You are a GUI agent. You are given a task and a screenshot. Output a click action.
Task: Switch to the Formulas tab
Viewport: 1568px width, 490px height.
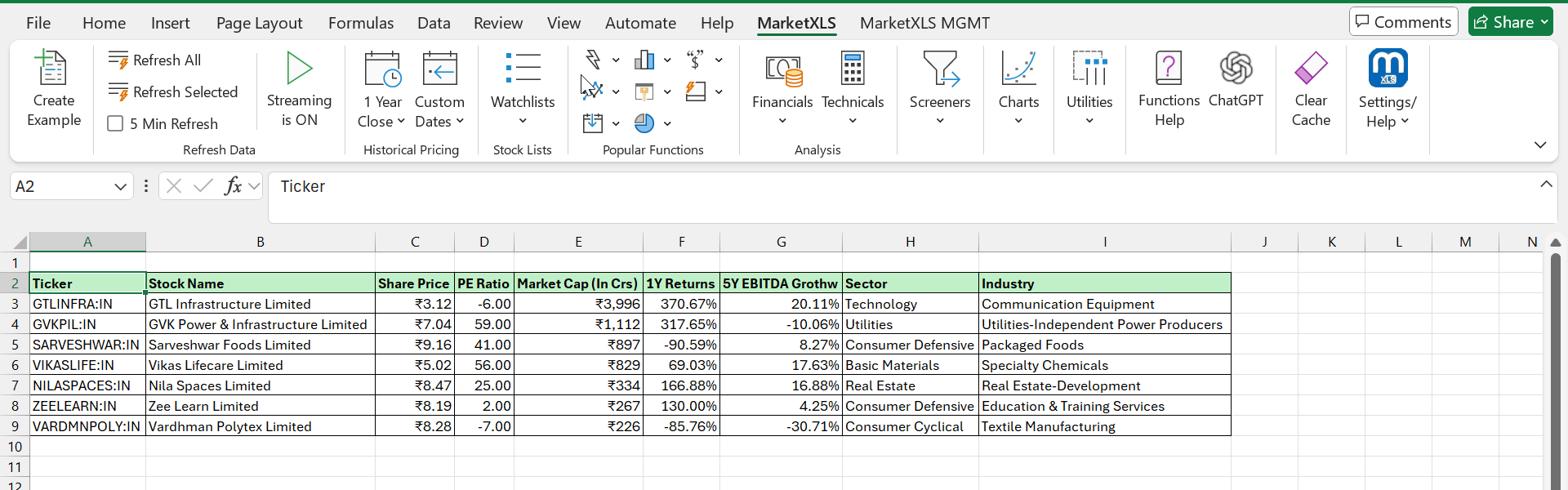[361, 23]
